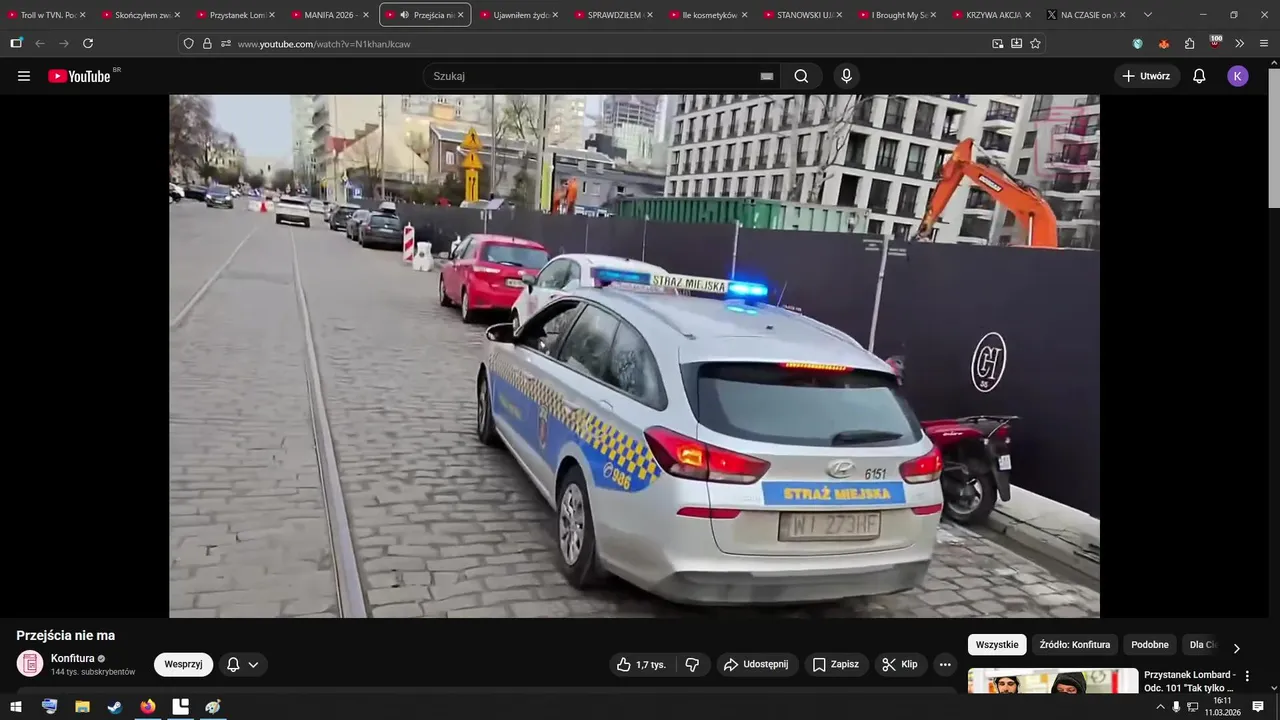
Task: Open the YouTube guide hamburger menu
Action: click(24, 76)
